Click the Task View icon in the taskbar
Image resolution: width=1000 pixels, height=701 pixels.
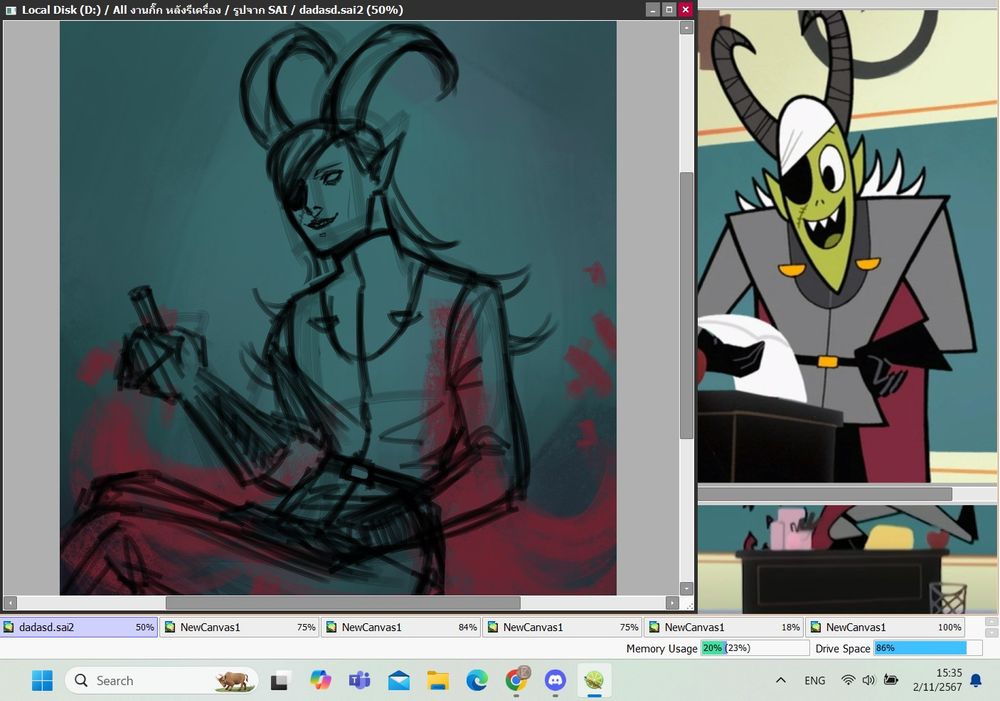(281, 681)
